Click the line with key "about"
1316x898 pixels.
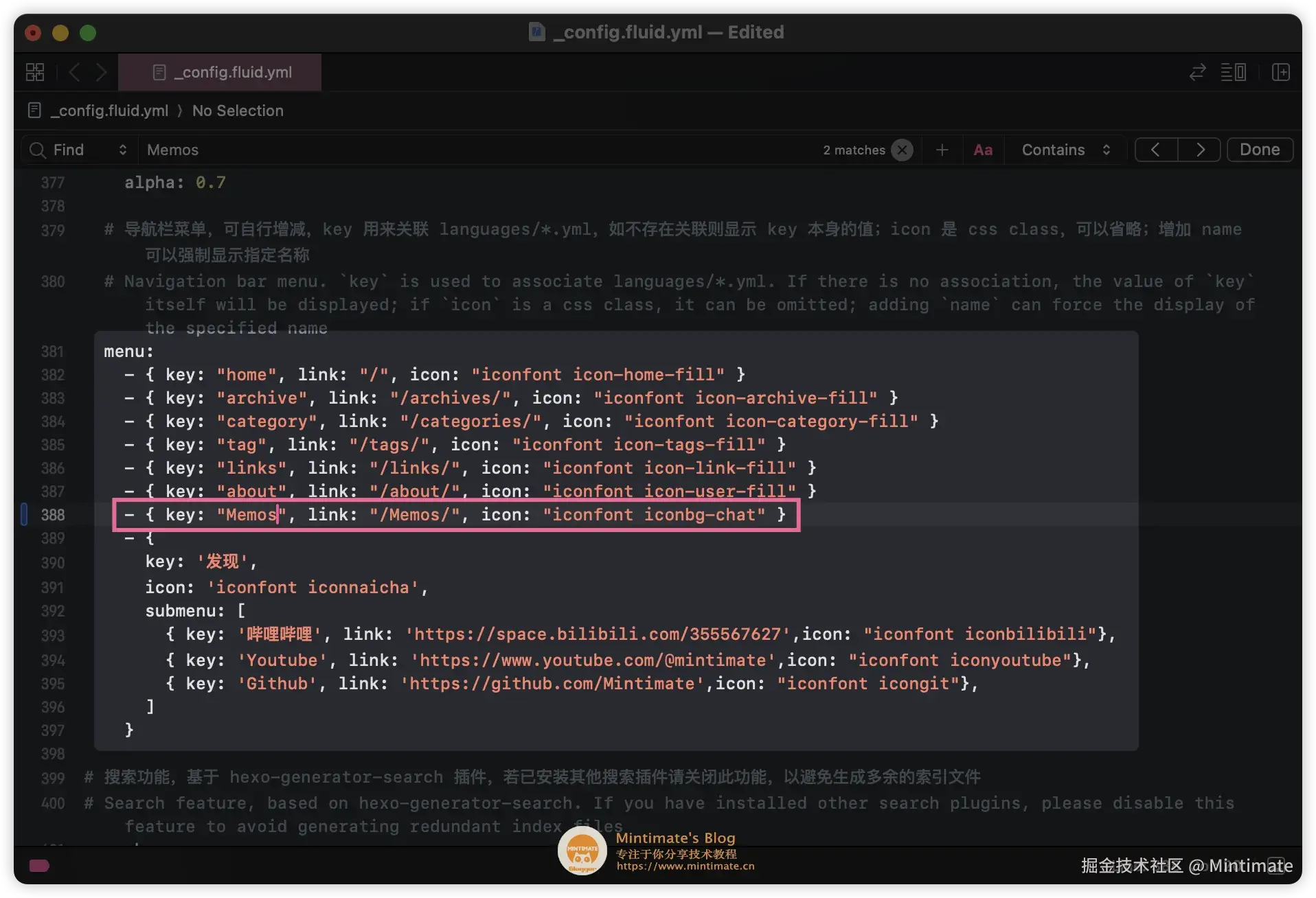pos(470,491)
